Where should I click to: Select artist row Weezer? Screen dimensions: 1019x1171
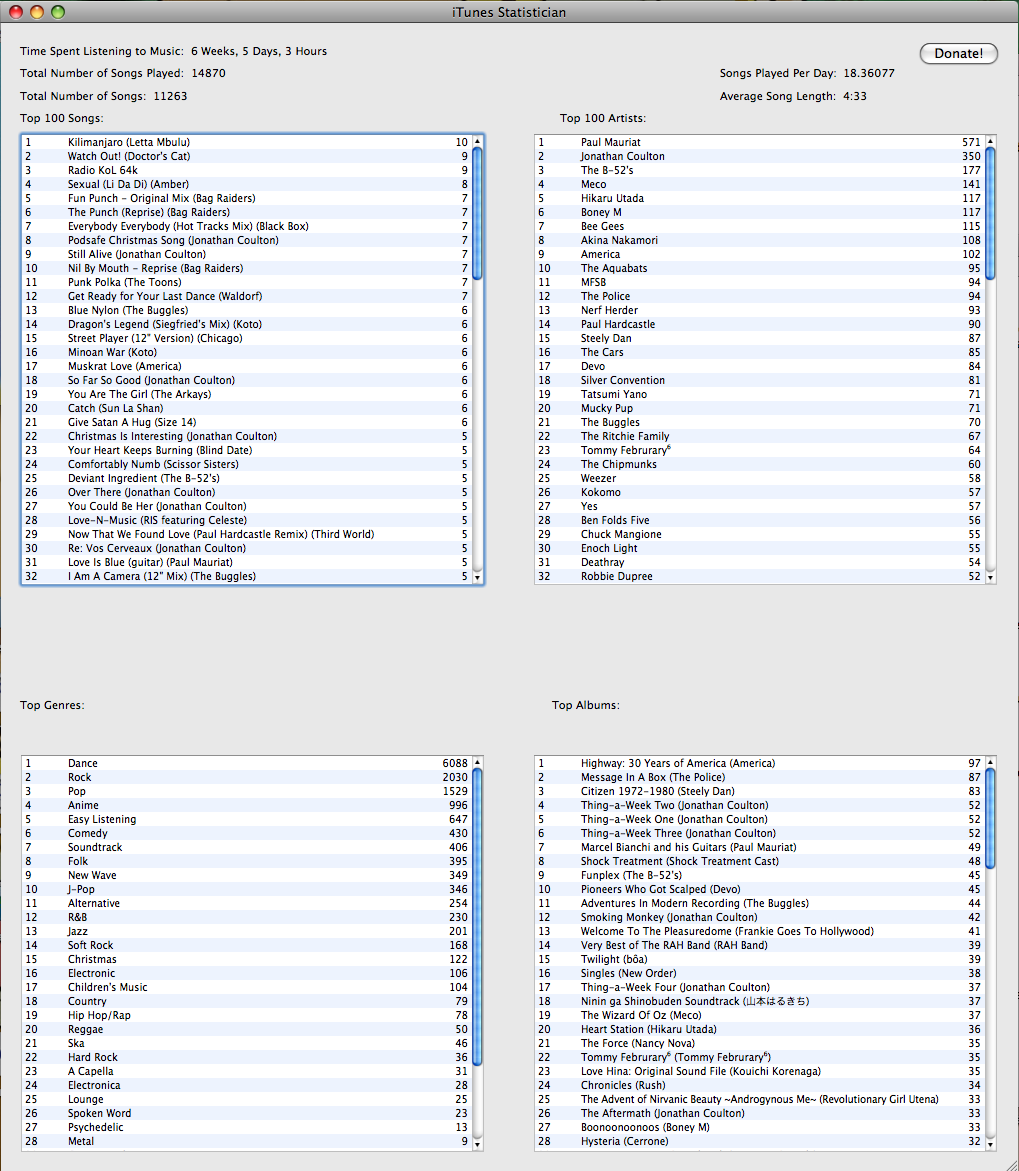(x=760, y=478)
